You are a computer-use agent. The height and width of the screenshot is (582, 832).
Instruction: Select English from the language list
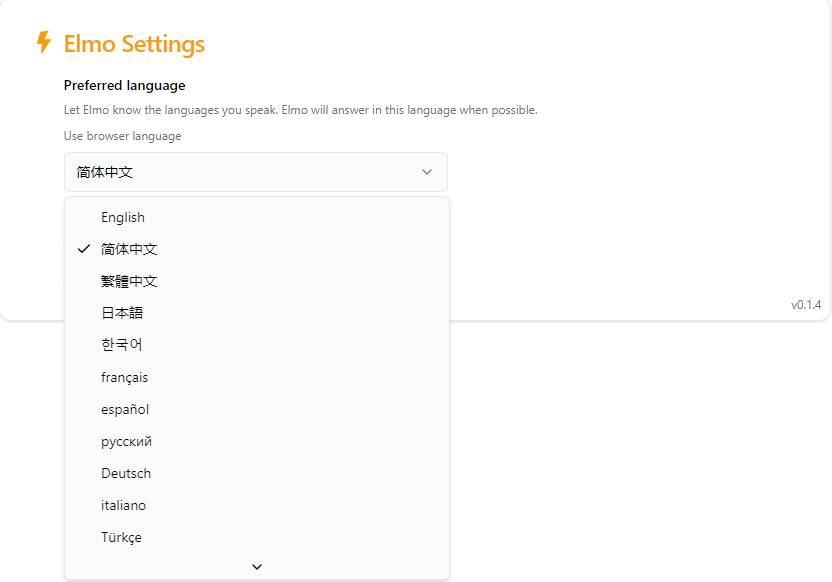tap(257, 218)
